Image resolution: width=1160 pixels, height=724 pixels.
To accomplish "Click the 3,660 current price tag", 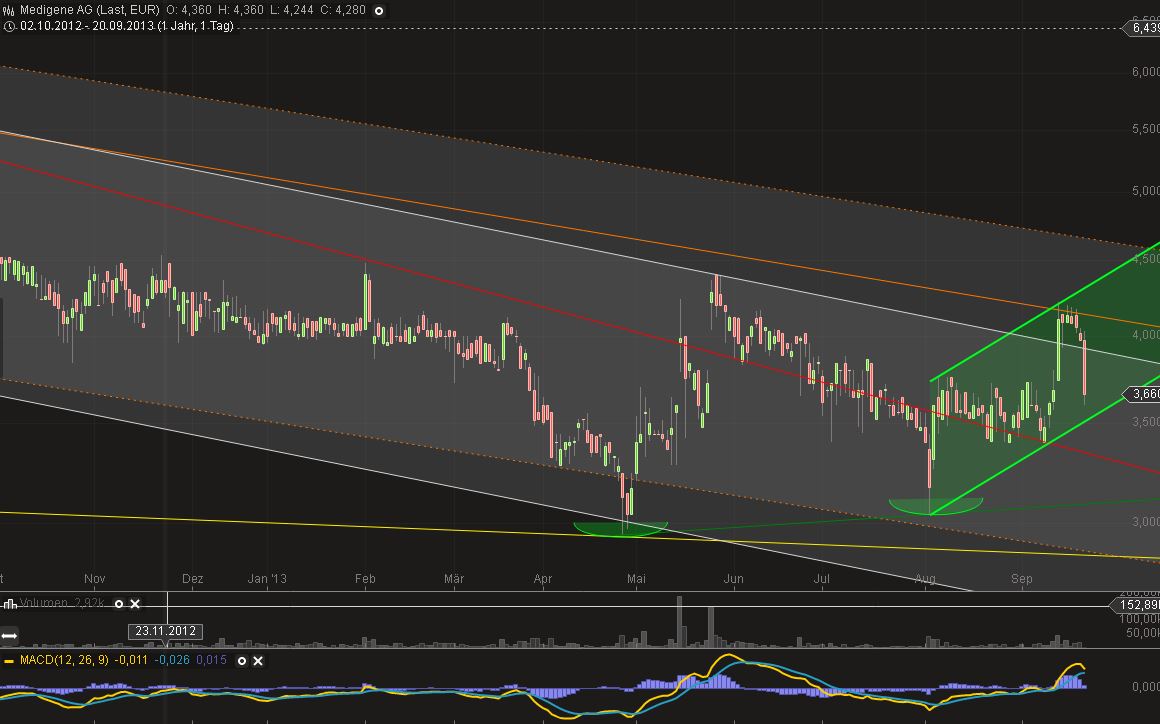I will point(1143,394).
